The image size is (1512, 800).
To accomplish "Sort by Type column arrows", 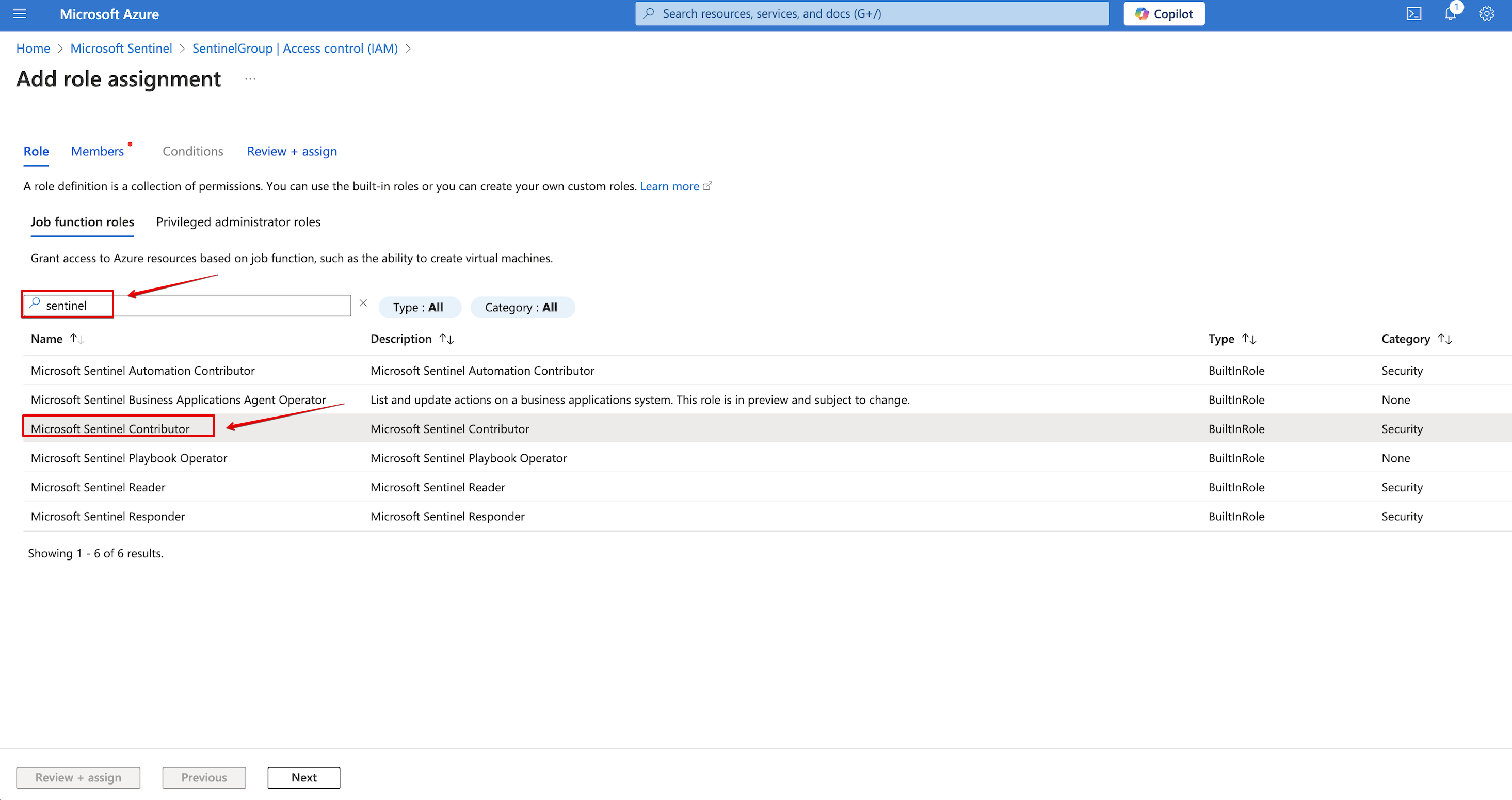I will pos(1249,339).
